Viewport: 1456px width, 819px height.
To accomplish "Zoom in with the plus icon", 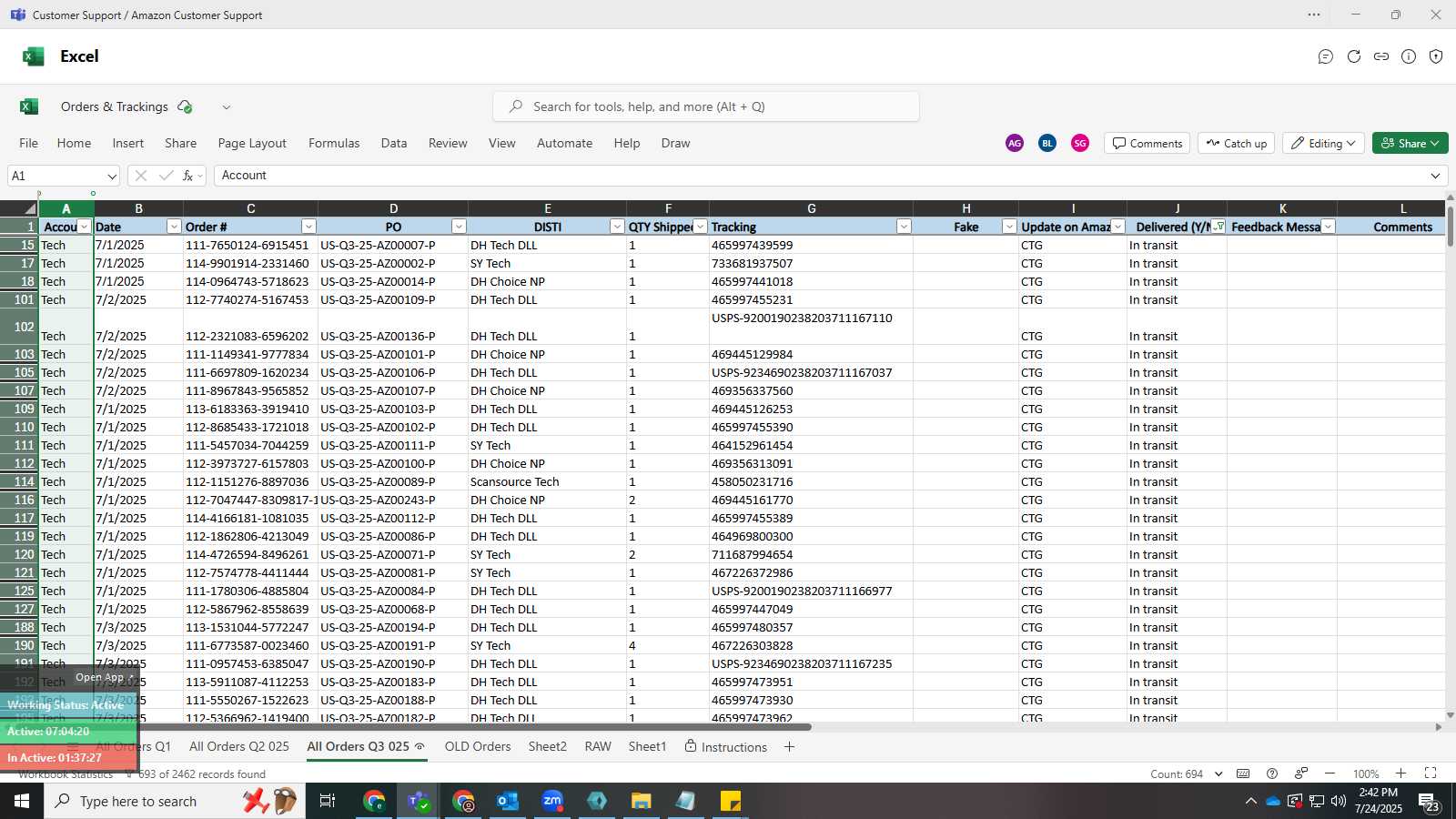I will coord(1401,773).
